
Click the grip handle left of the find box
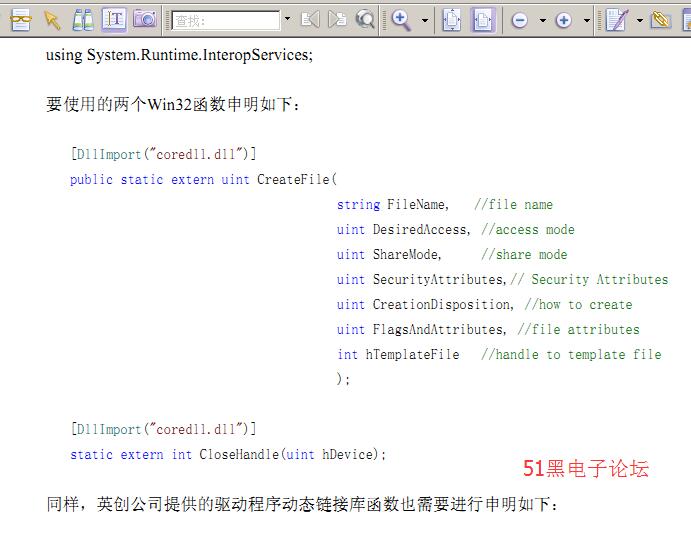pyautogui.click(x=167, y=20)
